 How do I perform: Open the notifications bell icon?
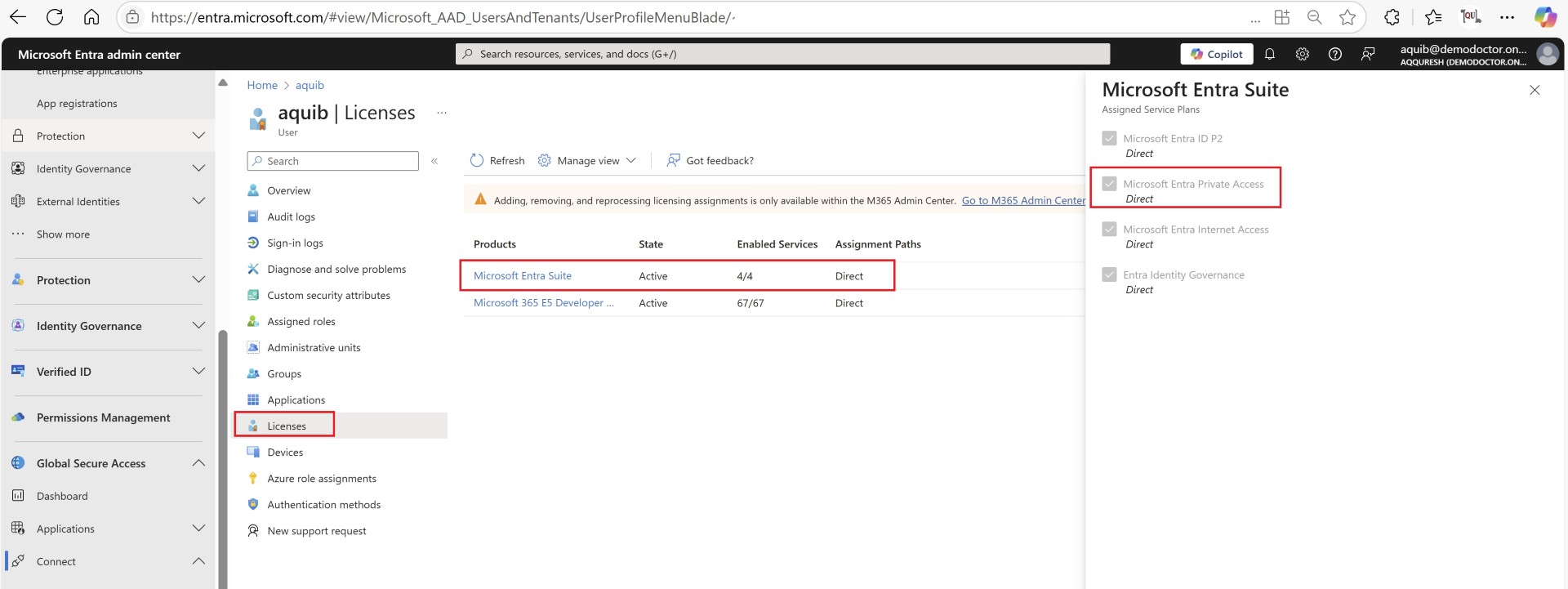pyautogui.click(x=1270, y=54)
